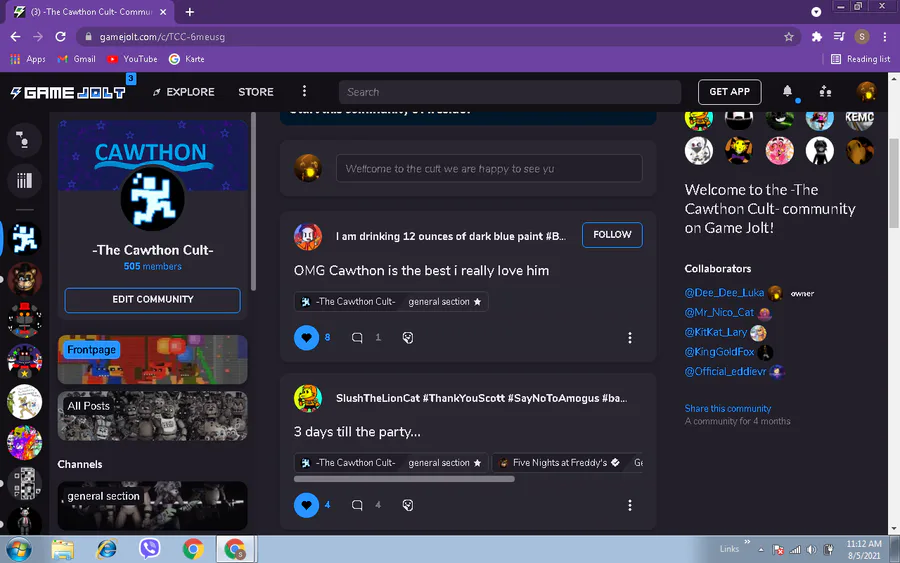Screen dimensions: 900x563
Task: Click the Search field
Action: tap(510, 92)
